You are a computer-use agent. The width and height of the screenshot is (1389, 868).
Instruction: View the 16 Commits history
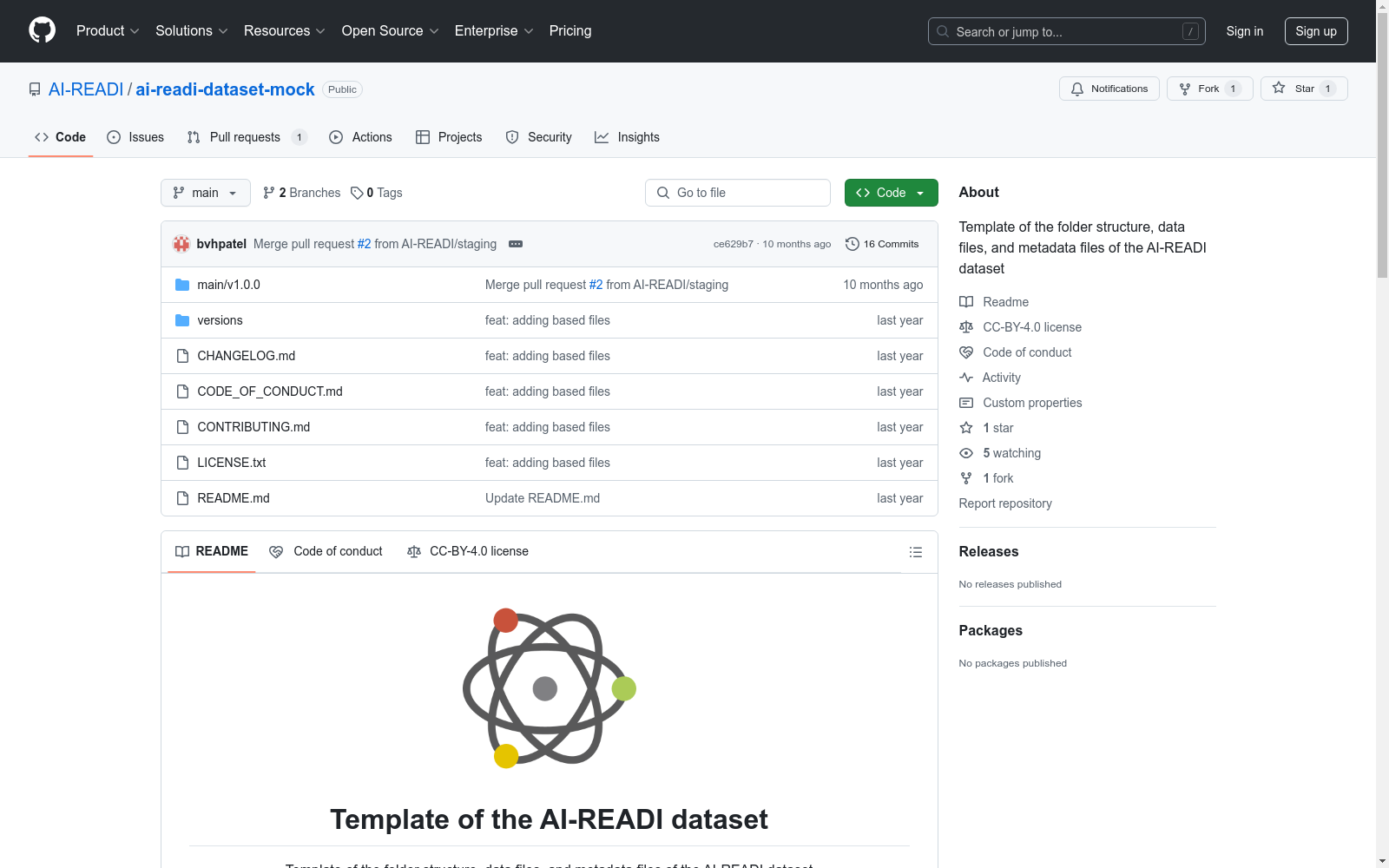882,244
